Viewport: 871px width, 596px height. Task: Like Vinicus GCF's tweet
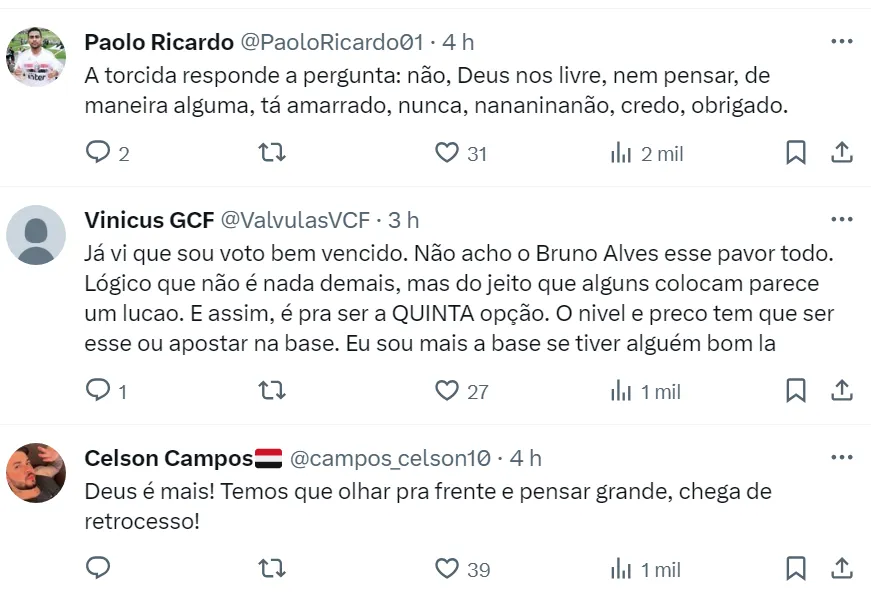pos(446,391)
